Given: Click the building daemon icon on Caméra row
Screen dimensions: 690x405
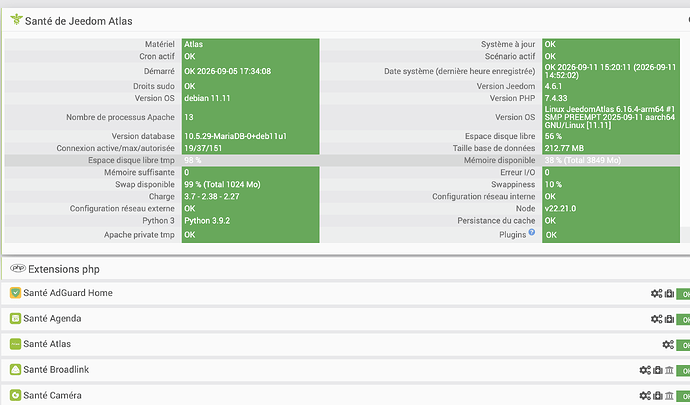Looking at the screenshot, I should coord(669,396).
